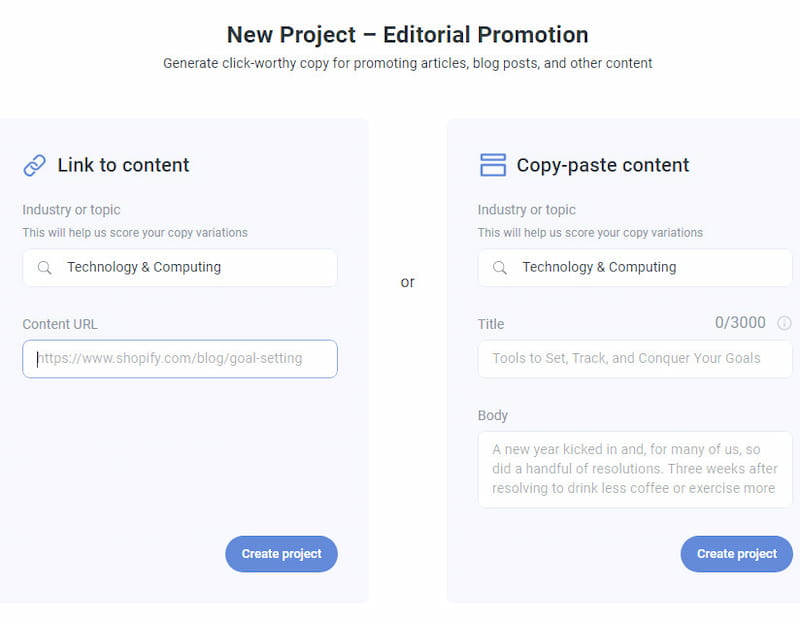
Task: Click the "Generate click-worthy copy" subtitle text
Action: pos(407,63)
